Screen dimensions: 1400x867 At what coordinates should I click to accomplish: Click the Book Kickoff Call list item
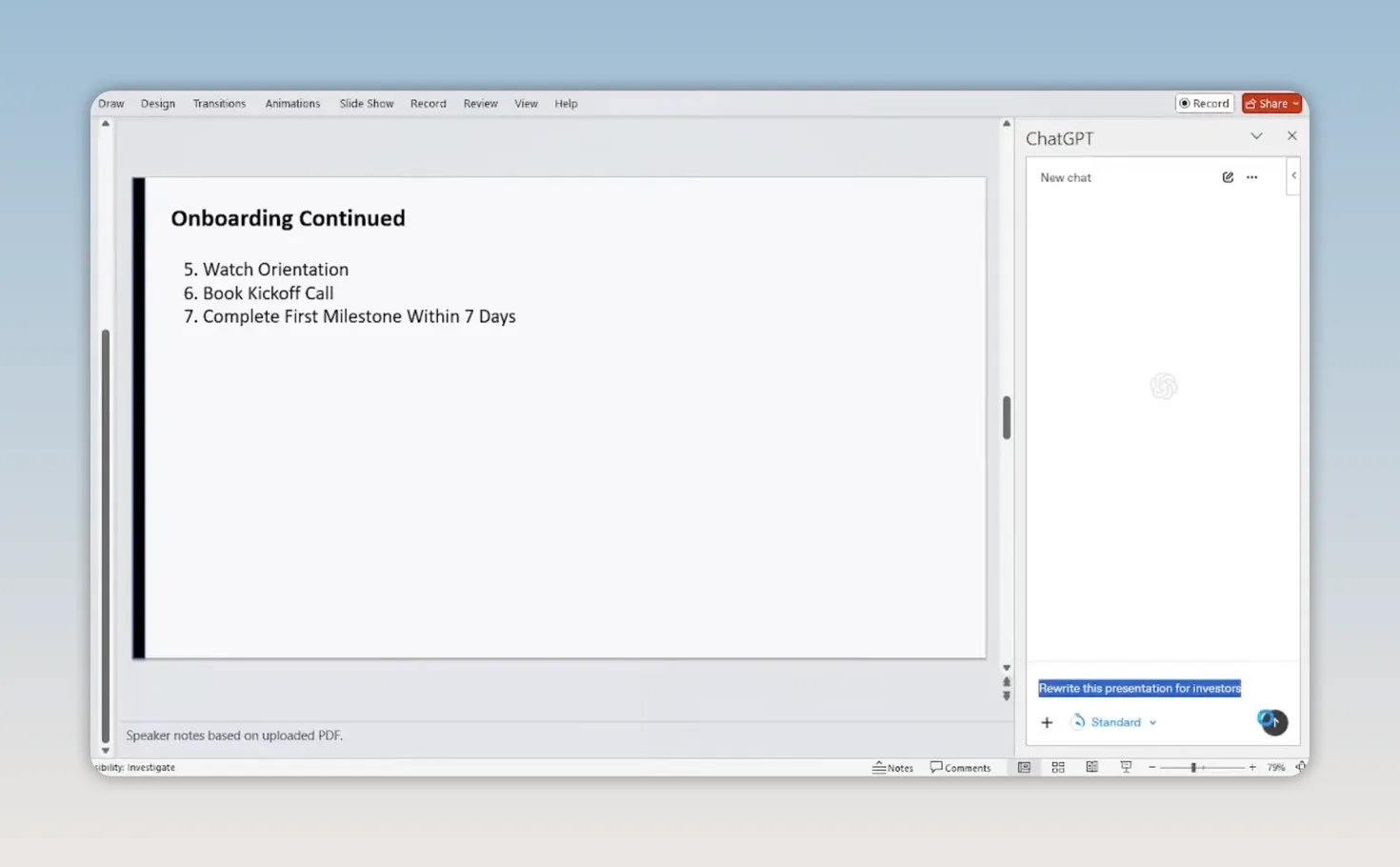tap(258, 293)
